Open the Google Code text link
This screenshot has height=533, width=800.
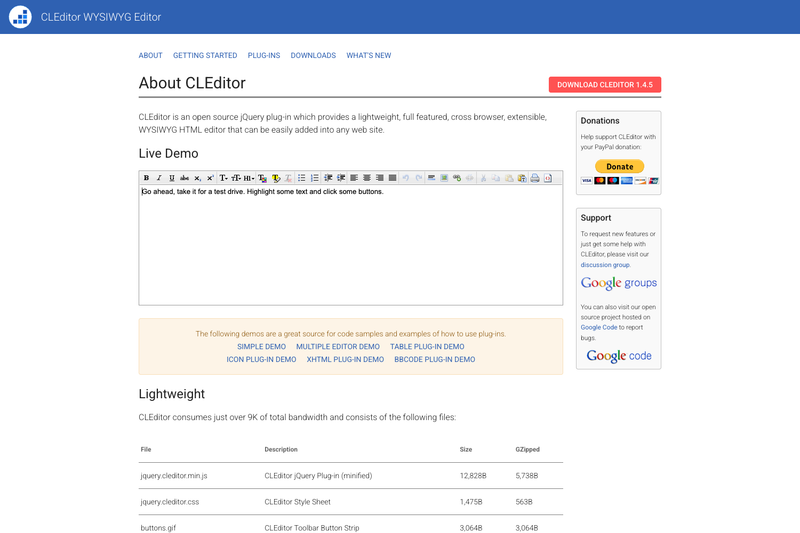[x=599, y=327]
